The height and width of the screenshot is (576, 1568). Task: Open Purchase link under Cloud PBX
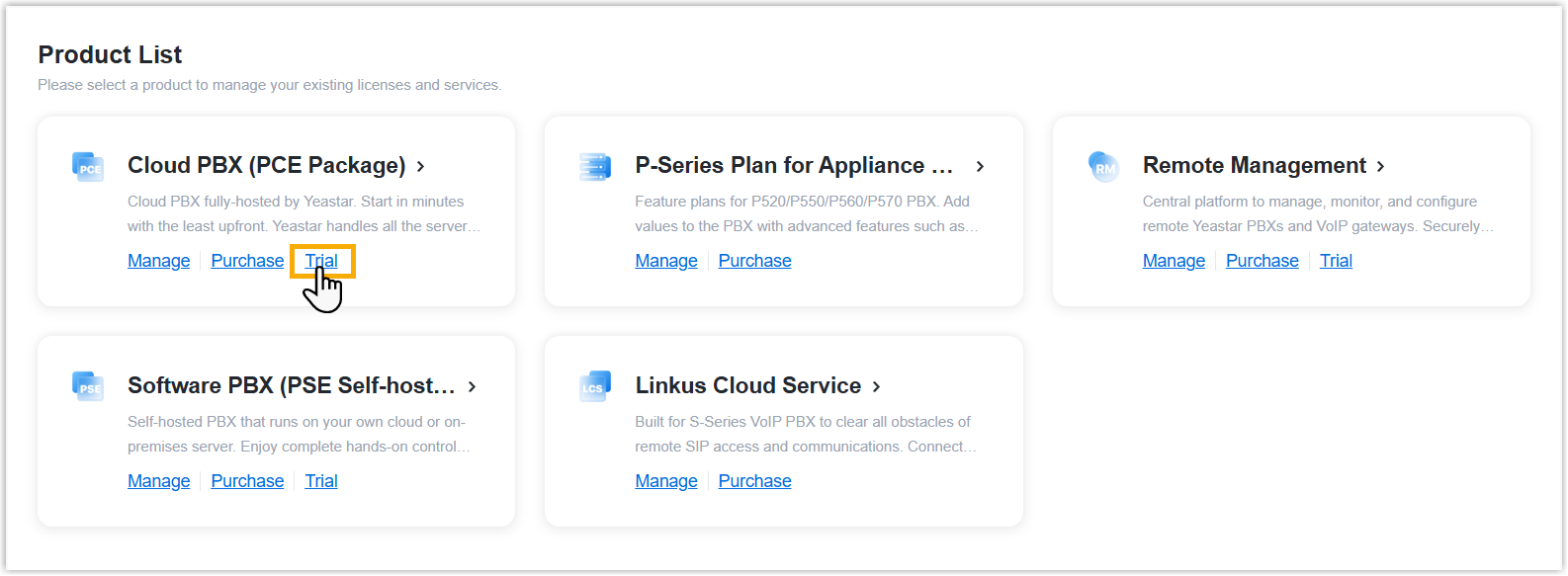247,261
